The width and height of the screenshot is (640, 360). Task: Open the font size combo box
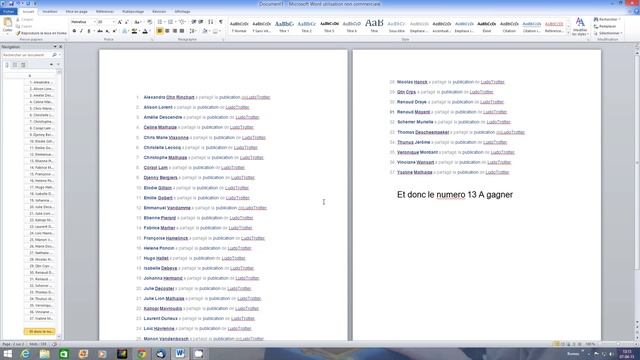point(106,22)
